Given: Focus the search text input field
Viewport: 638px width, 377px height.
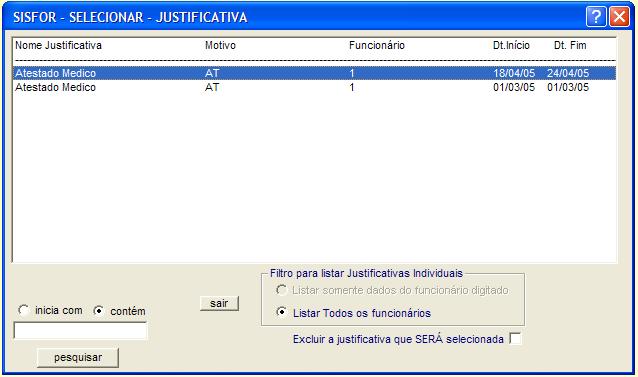Looking at the screenshot, I should (80, 331).
